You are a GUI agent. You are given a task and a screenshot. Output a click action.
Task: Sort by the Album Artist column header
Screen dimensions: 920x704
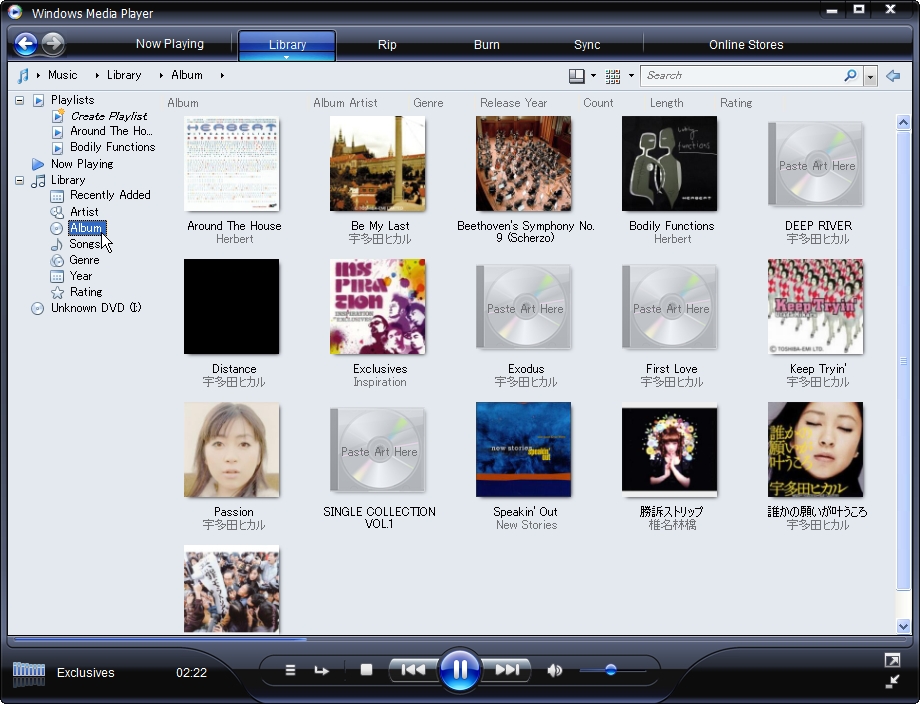click(x=345, y=103)
